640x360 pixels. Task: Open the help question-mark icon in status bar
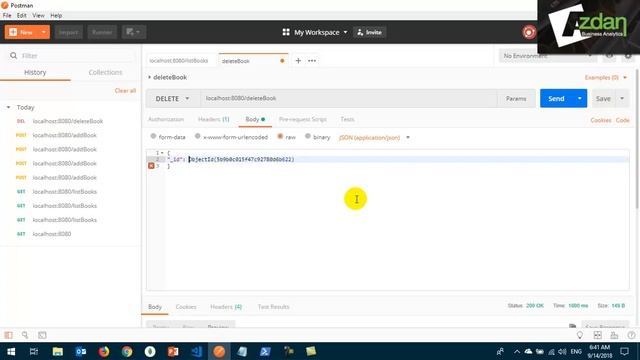pyautogui.click(x=631, y=335)
